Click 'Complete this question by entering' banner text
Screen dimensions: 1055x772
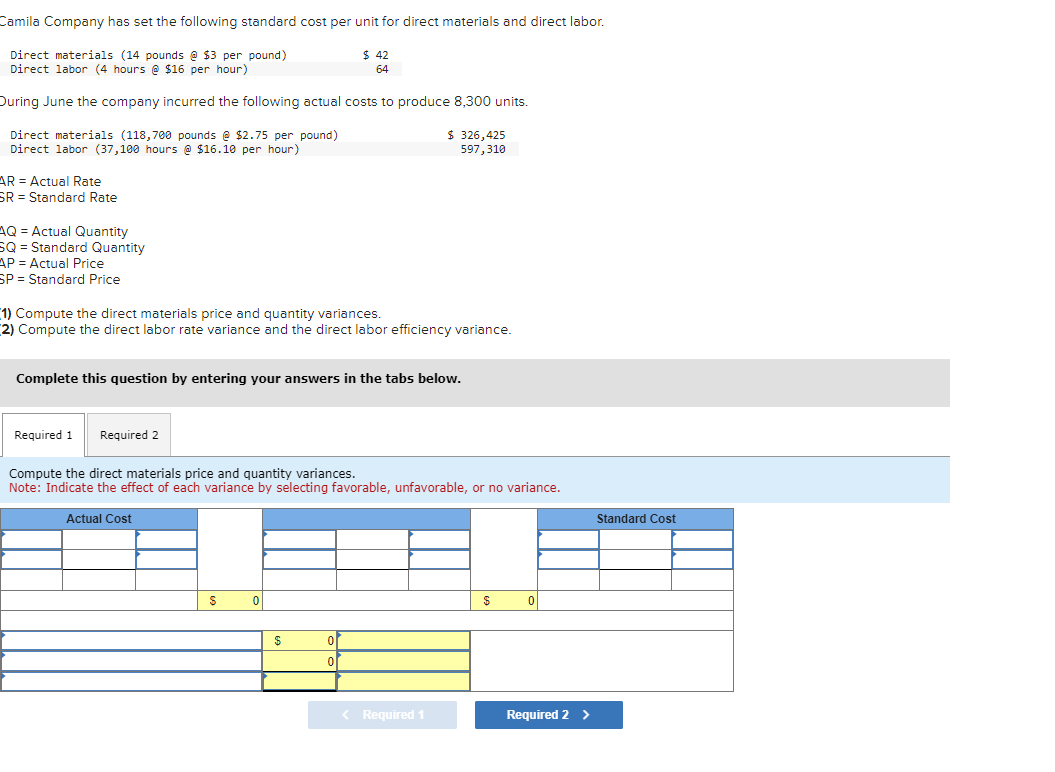pos(238,379)
